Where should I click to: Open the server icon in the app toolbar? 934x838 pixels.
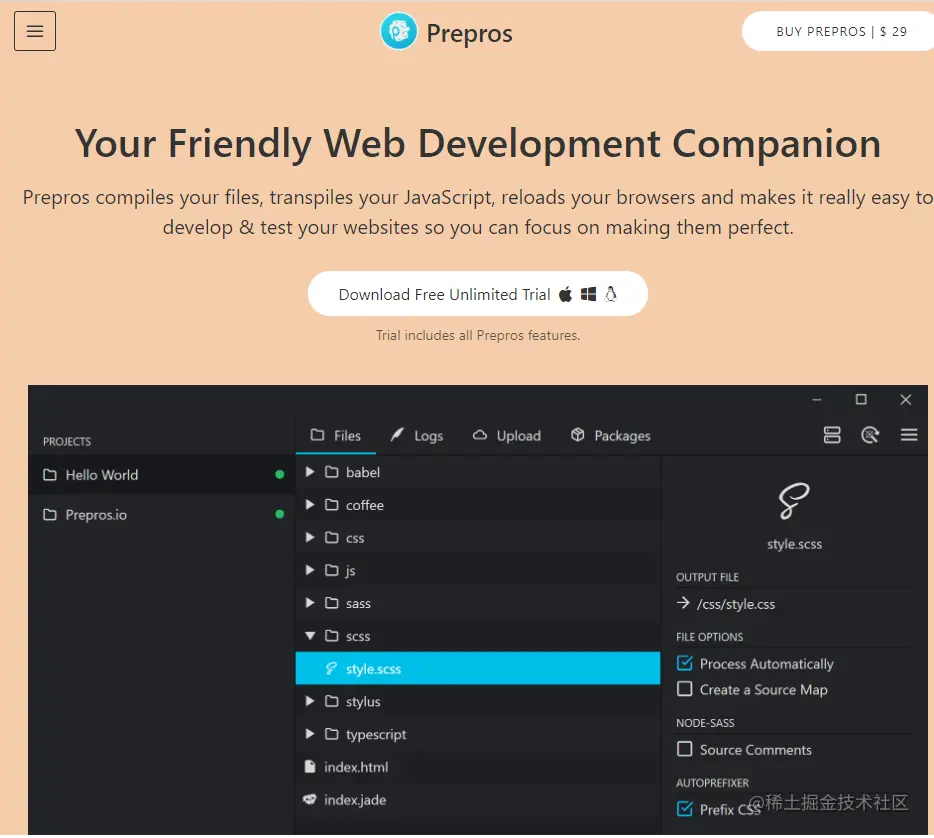832,435
